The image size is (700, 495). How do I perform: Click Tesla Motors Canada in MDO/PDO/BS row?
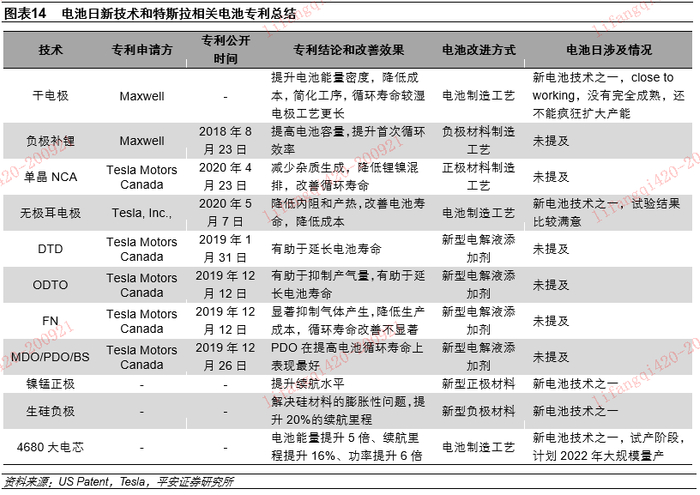(142, 357)
